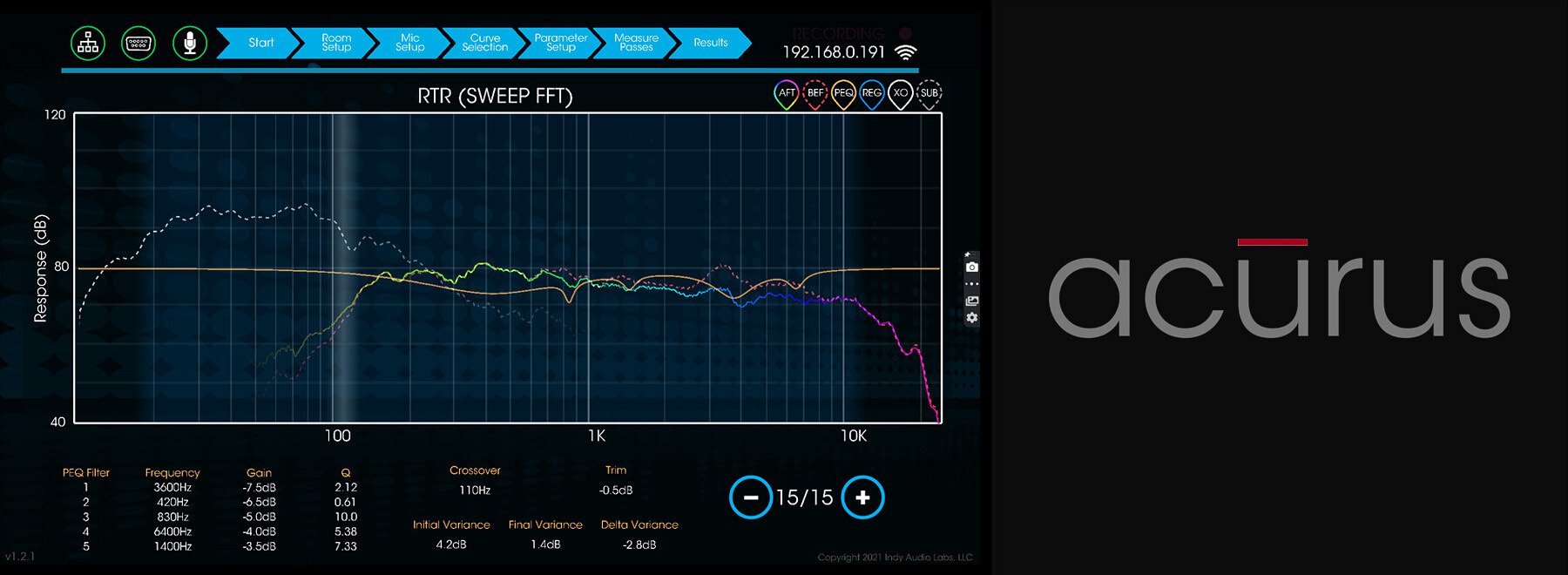The image size is (1568, 575).
Task: Switch to the Curve Selection step
Action: 485,43
